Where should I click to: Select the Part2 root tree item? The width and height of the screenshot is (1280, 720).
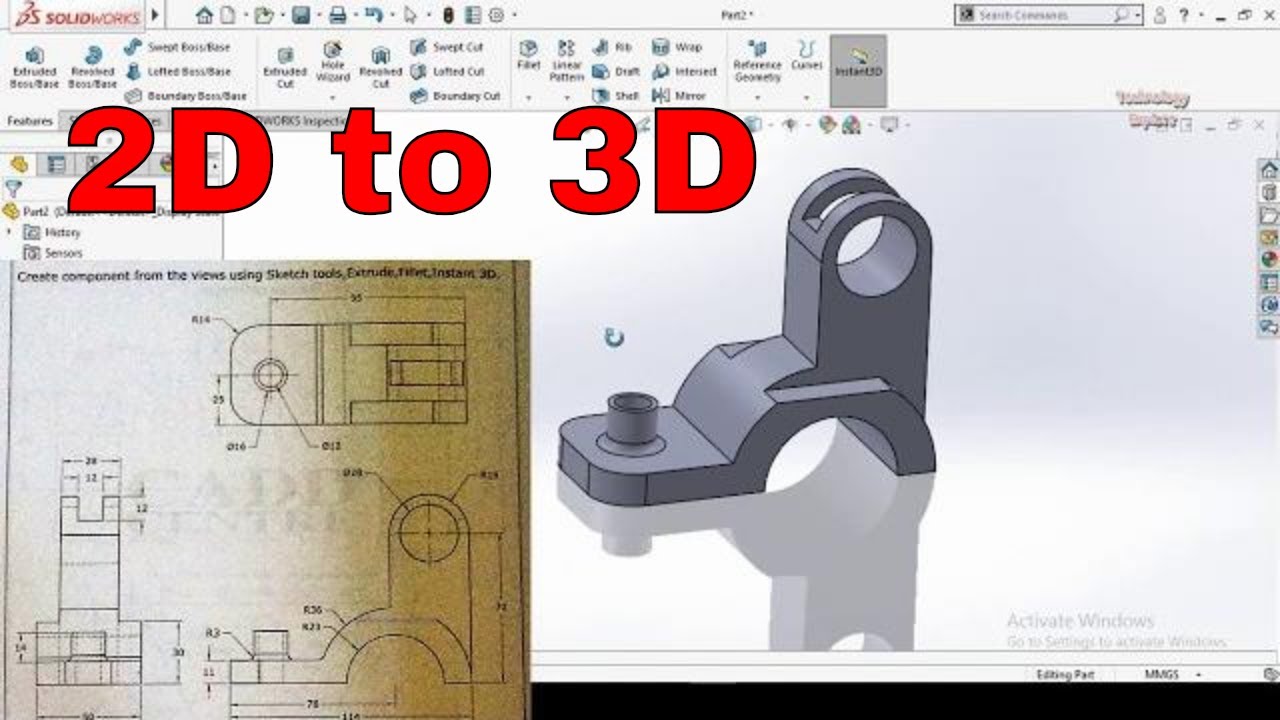click(110, 211)
